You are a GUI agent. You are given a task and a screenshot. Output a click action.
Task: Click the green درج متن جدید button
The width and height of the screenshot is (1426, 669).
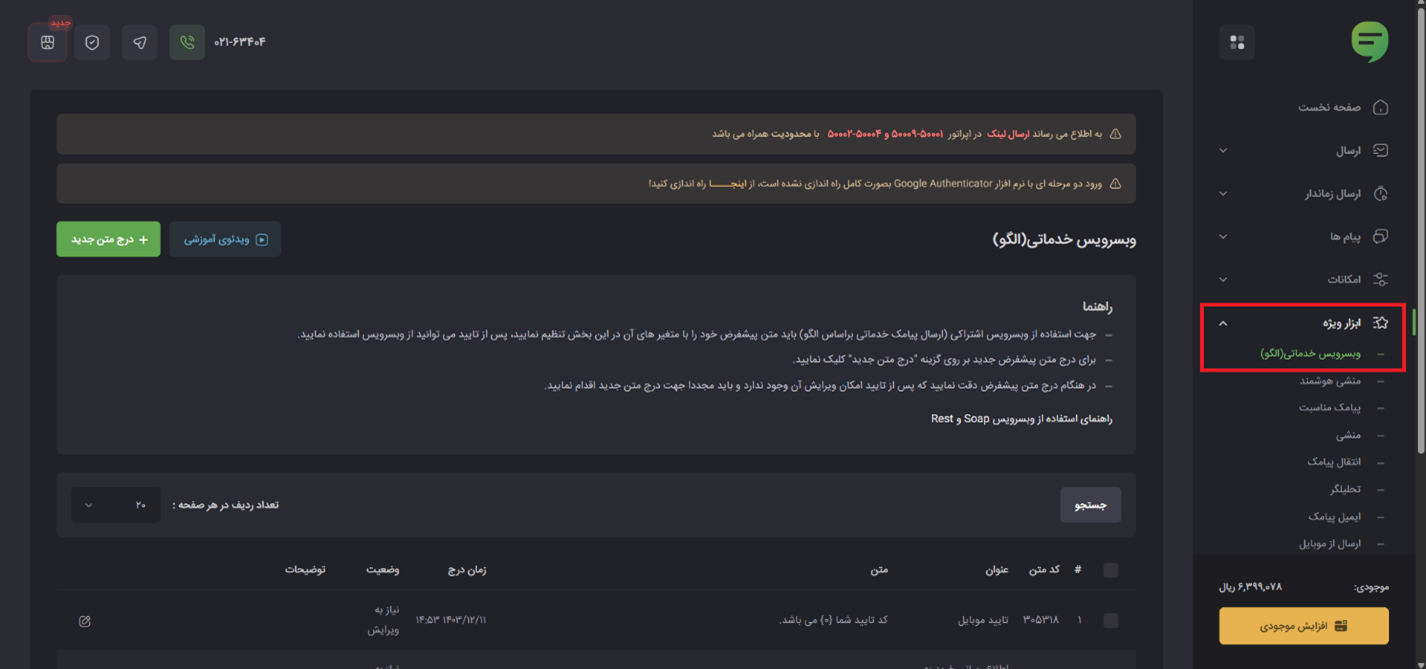click(x=108, y=240)
